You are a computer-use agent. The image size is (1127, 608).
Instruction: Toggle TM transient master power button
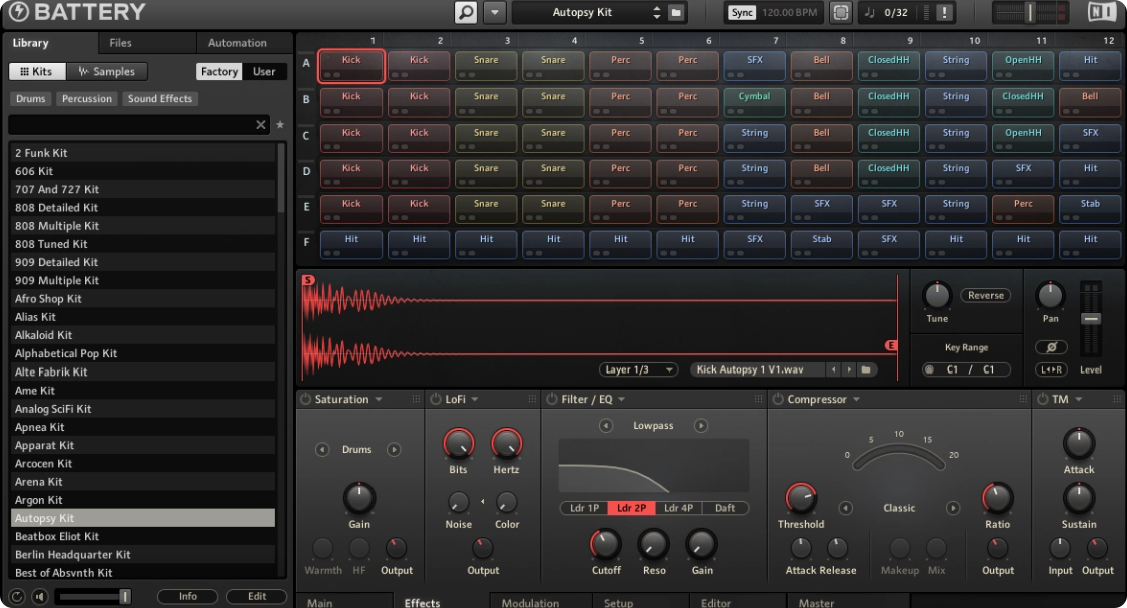[x=1043, y=399]
